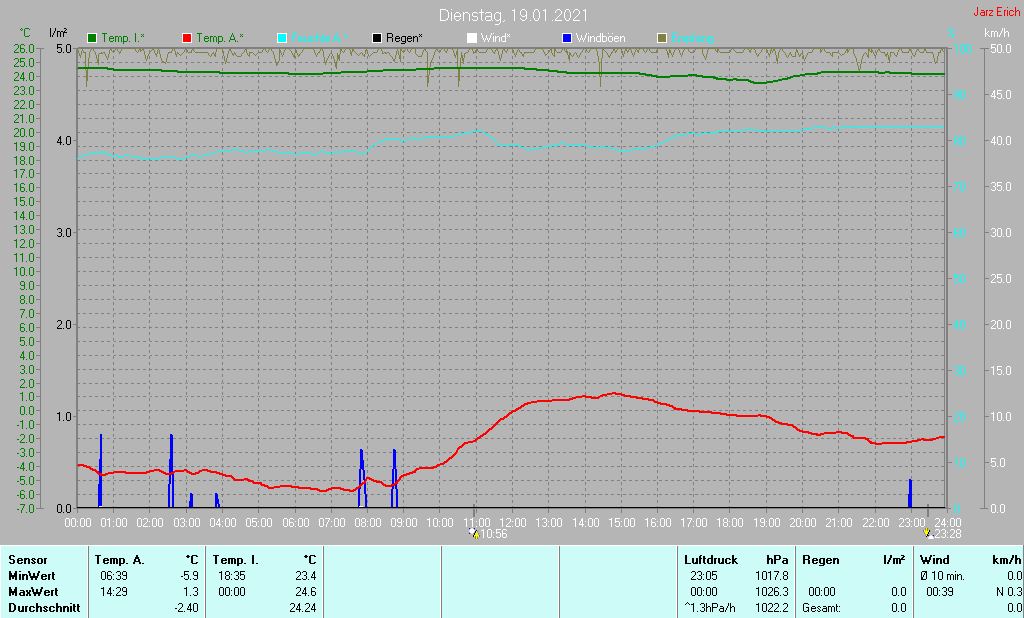Select the 'Empfang' legend label

click(x=692, y=39)
